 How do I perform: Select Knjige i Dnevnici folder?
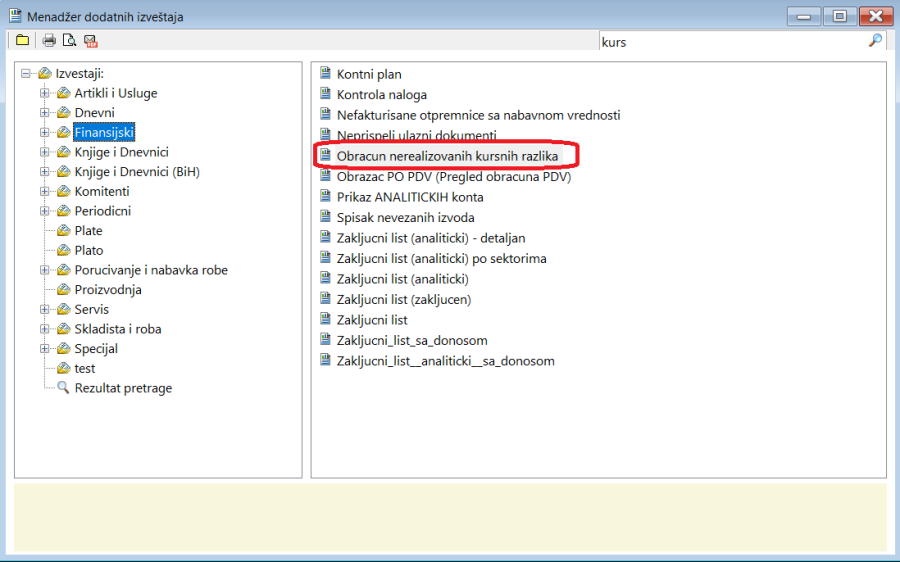coord(121,152)
